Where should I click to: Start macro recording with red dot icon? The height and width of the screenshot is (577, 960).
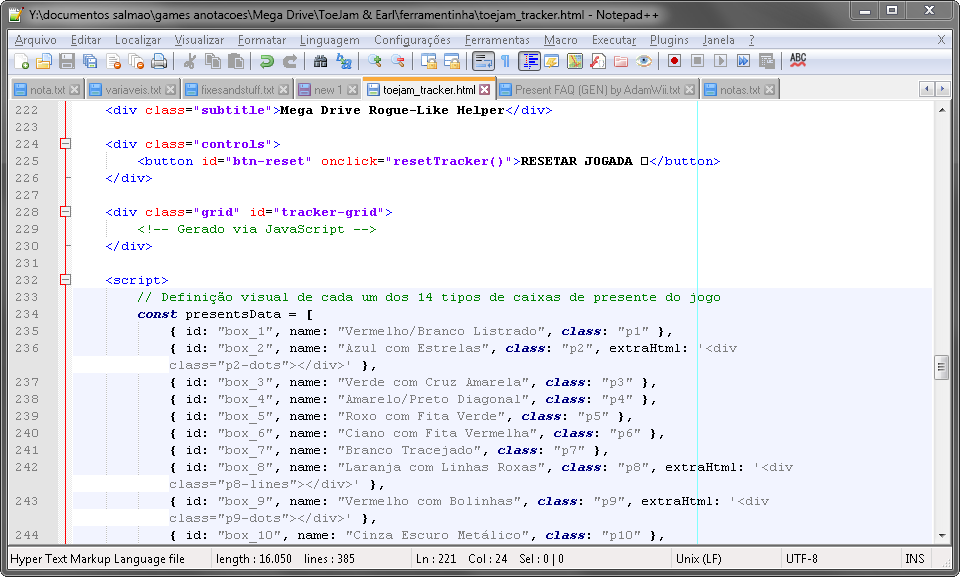(x=675, y=61)
